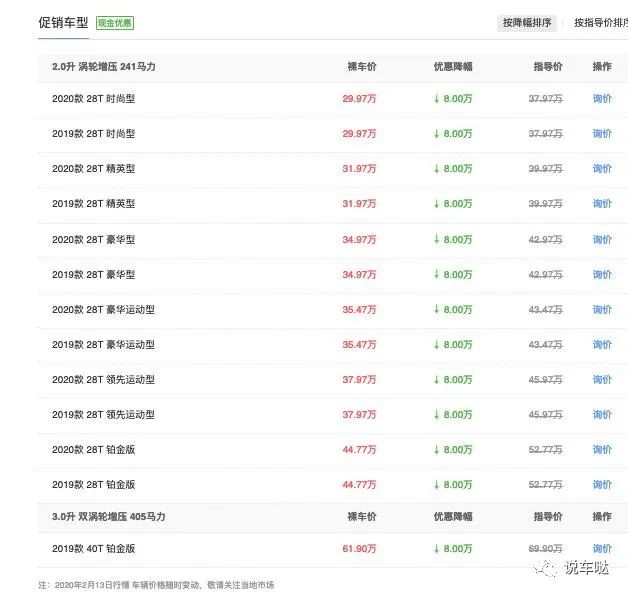Sort by 按降幅排序
The width and height of the screenshot is (628, 594).
[527, 23]
